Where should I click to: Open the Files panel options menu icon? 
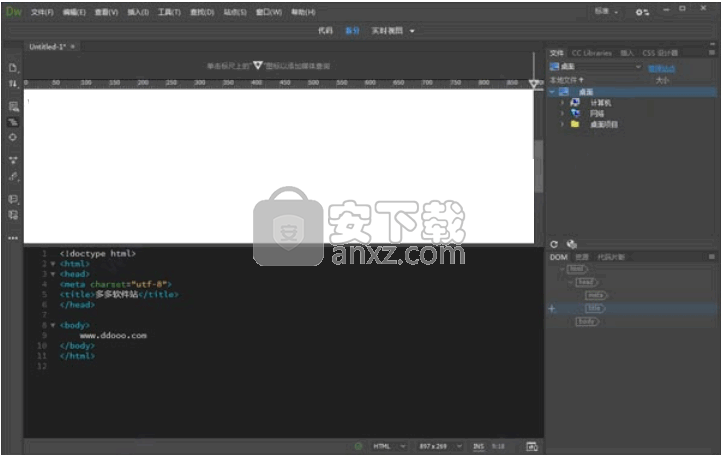712,53
